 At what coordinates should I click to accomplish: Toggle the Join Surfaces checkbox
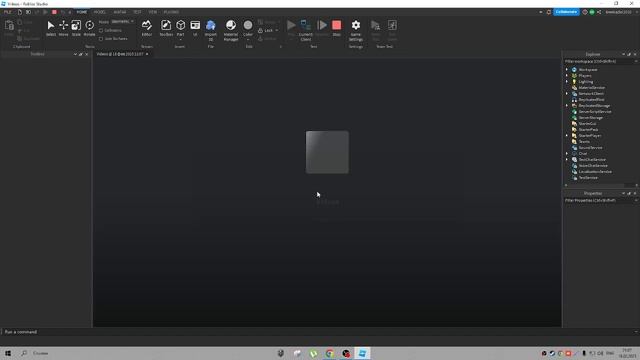[x=101, y=39]
